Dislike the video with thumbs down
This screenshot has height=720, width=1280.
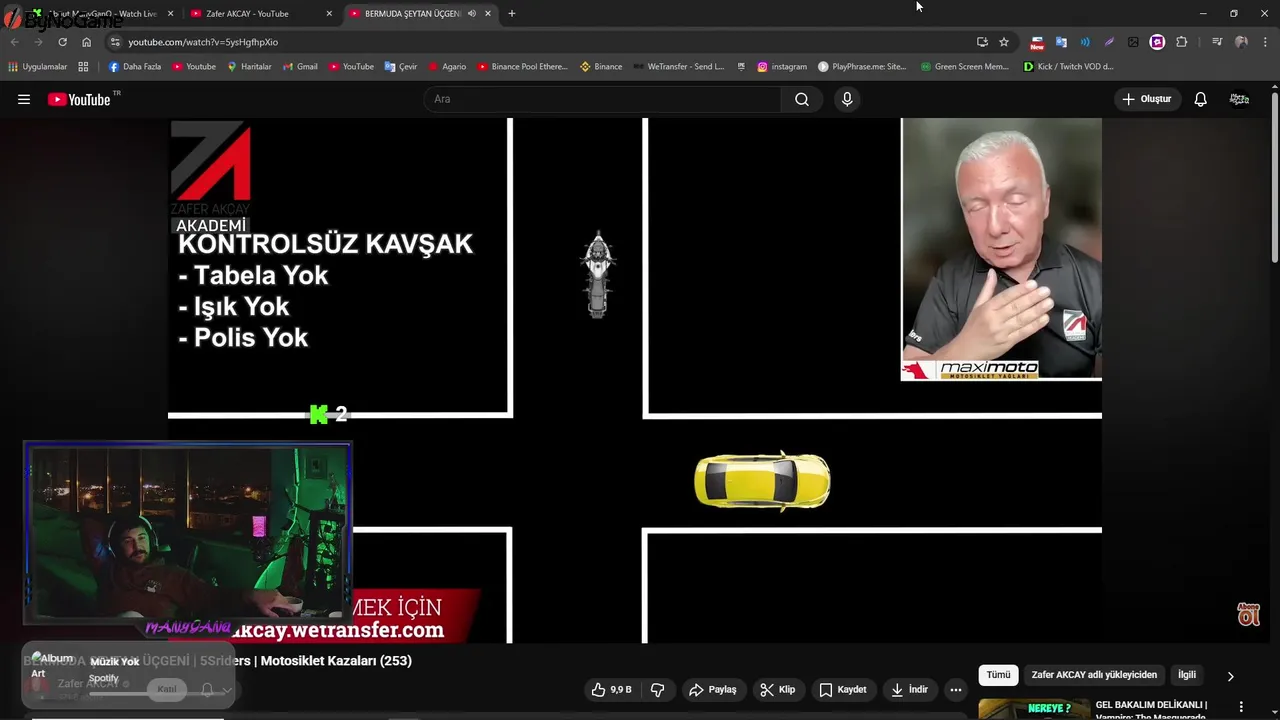(658, 690)
